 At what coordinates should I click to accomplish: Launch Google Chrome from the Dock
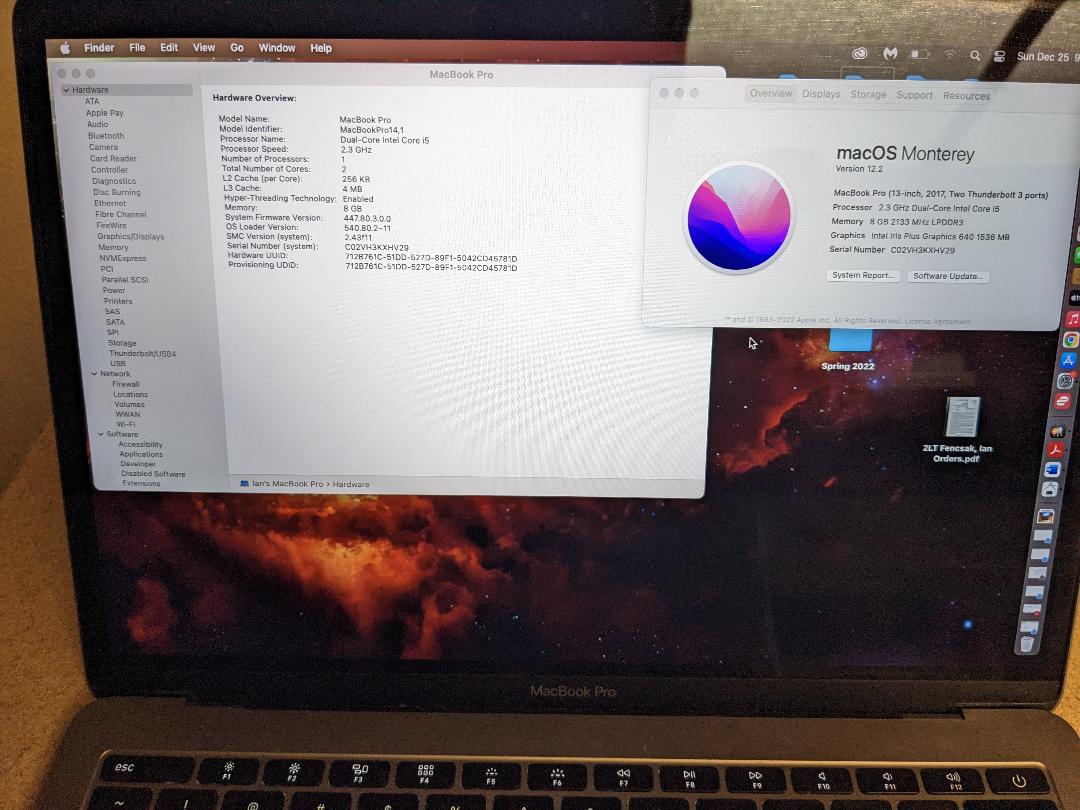1071,340
